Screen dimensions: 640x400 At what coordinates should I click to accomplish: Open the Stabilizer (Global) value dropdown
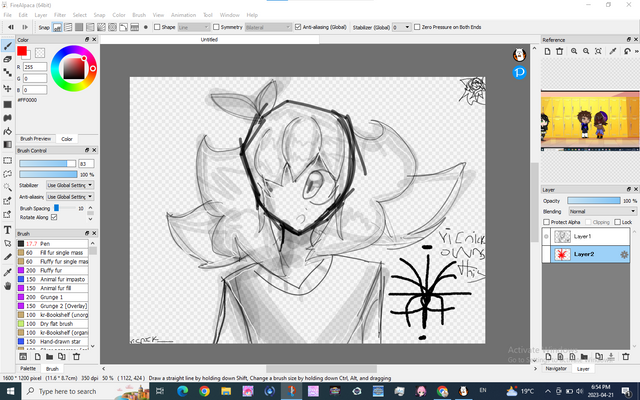[x=401, y=27]
